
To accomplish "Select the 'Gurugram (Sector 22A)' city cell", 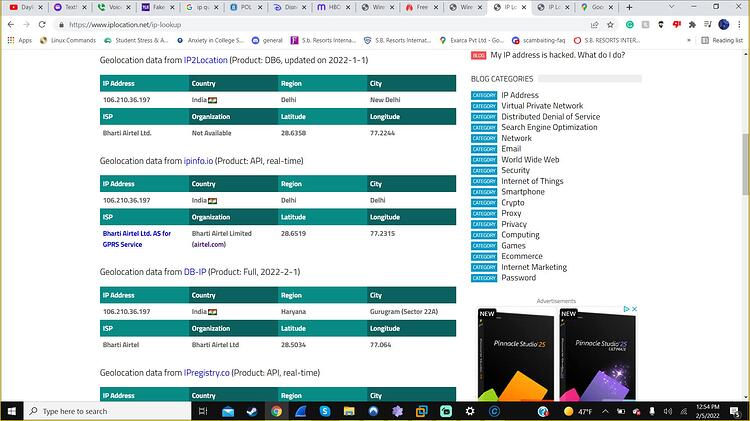I will click(x=404, y=311).
